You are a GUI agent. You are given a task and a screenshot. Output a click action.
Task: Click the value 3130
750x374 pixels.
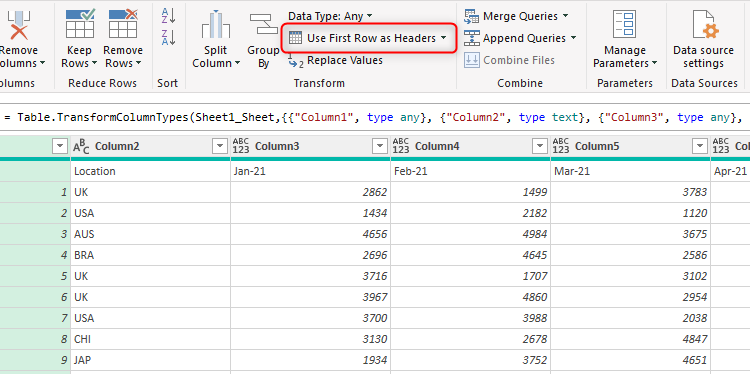tap(374, 340)
